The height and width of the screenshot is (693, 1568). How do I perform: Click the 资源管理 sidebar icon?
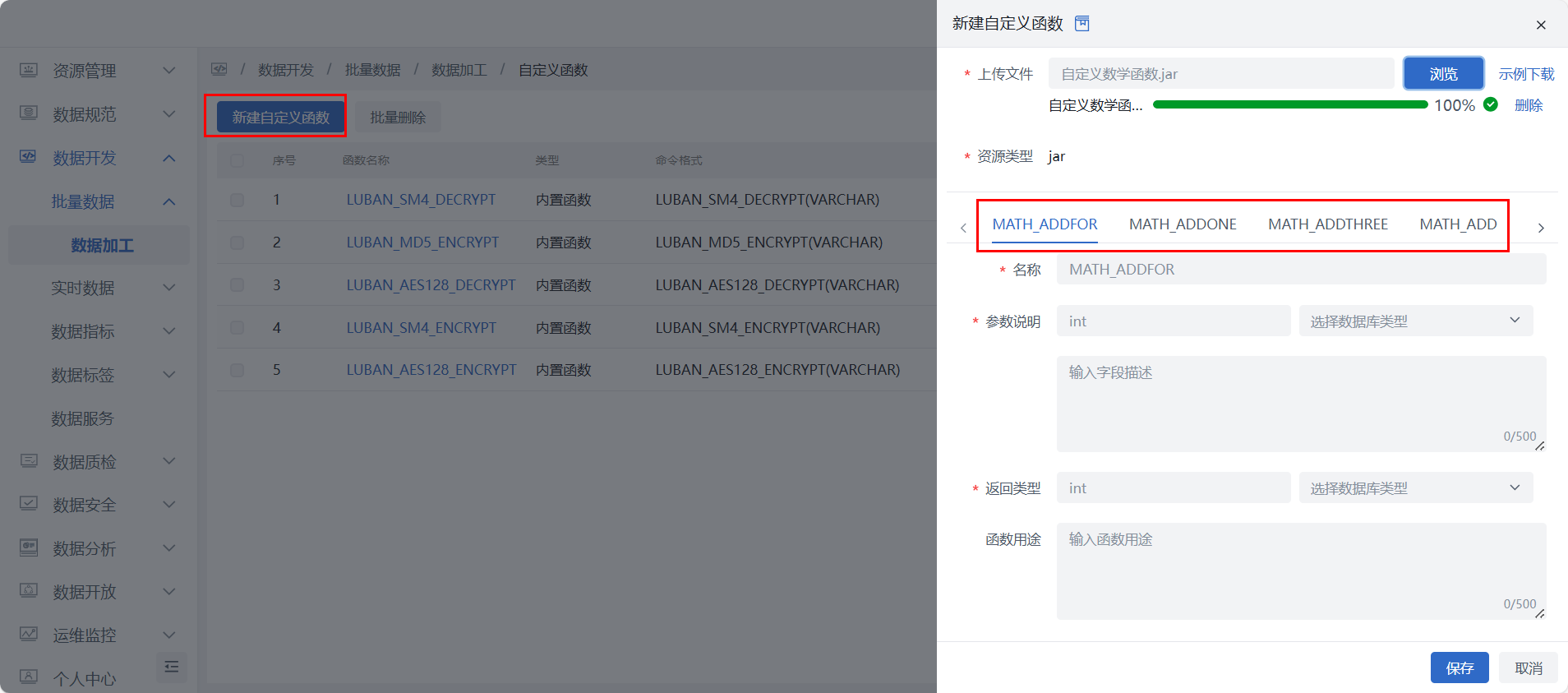click(29, 70)
